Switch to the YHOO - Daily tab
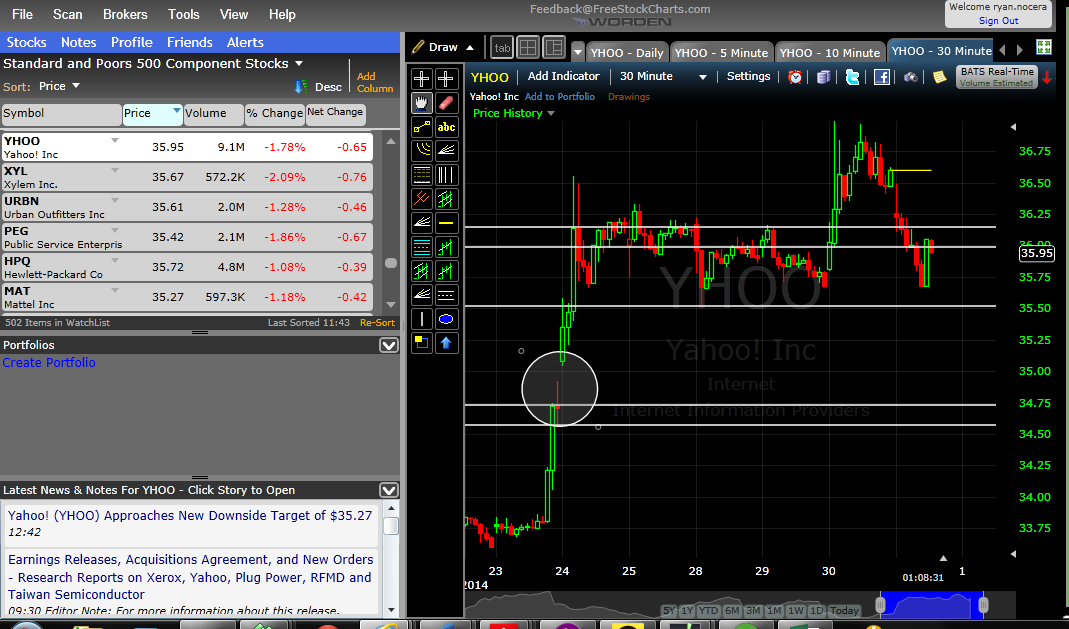Image resolution: width=1069 pixels, height=629 pixels. pyautogui.click(x=626, y=52)
